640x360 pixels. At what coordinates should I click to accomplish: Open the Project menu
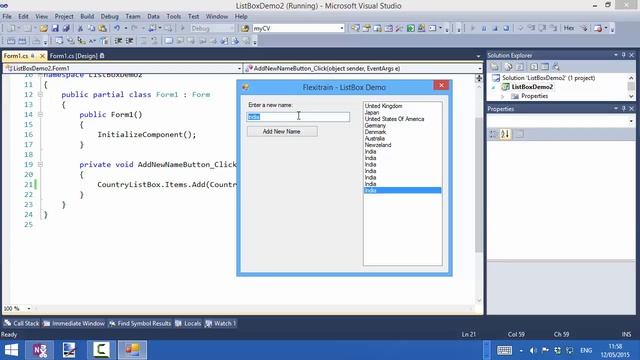[64, 16]
